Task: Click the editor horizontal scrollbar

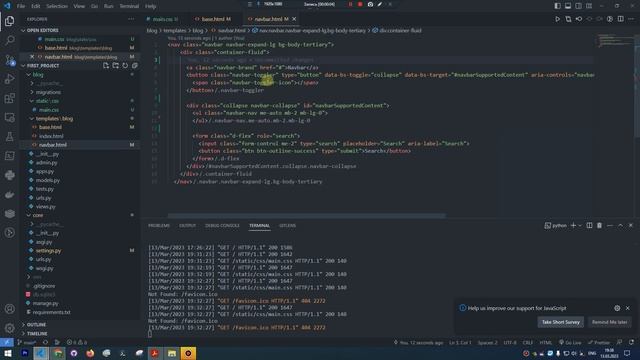Action: pos(307,216)
